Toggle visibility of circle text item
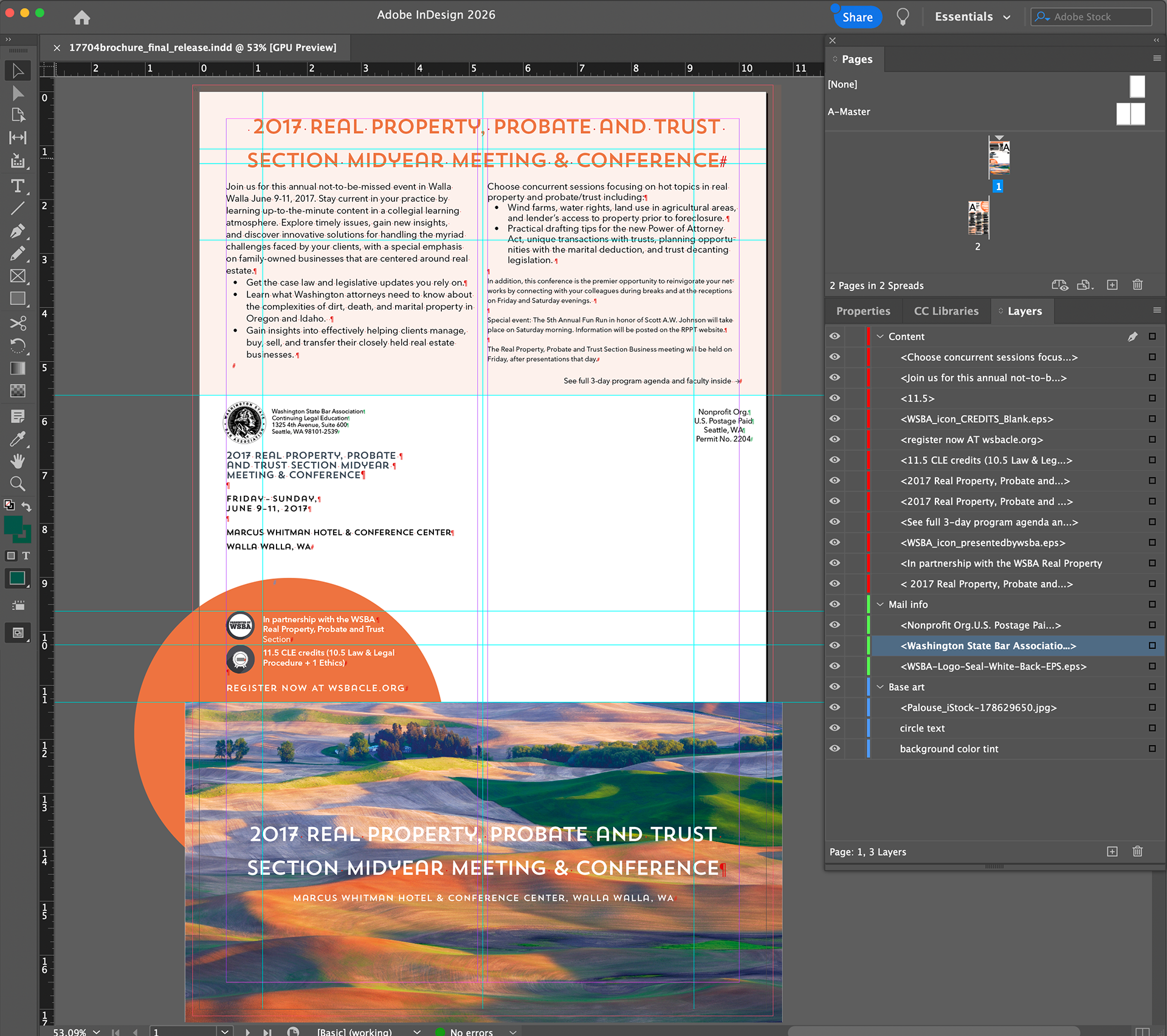Screen dimensions: 1167x1036 835,728
